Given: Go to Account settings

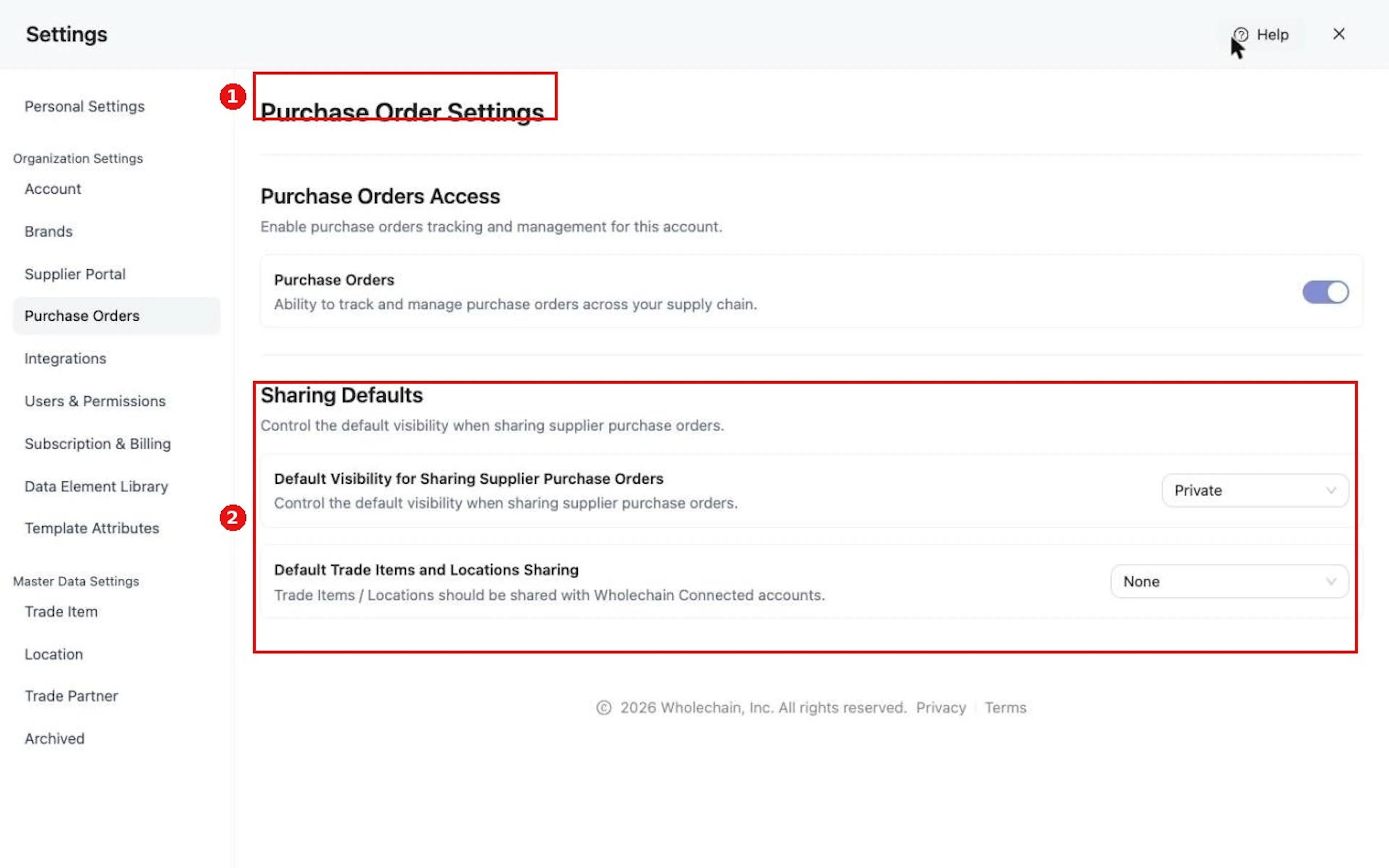Looking at the screenshot, I should pos(53,189).
